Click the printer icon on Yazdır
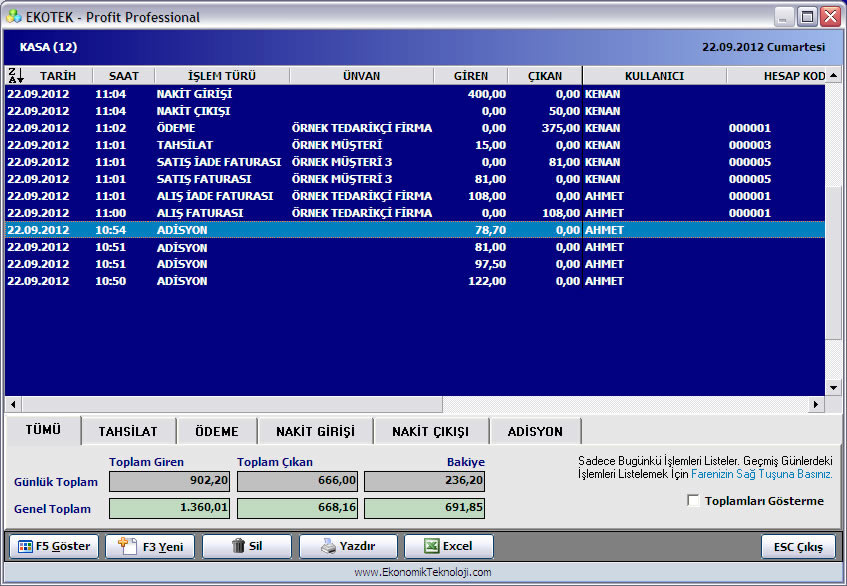 [328, 546]
